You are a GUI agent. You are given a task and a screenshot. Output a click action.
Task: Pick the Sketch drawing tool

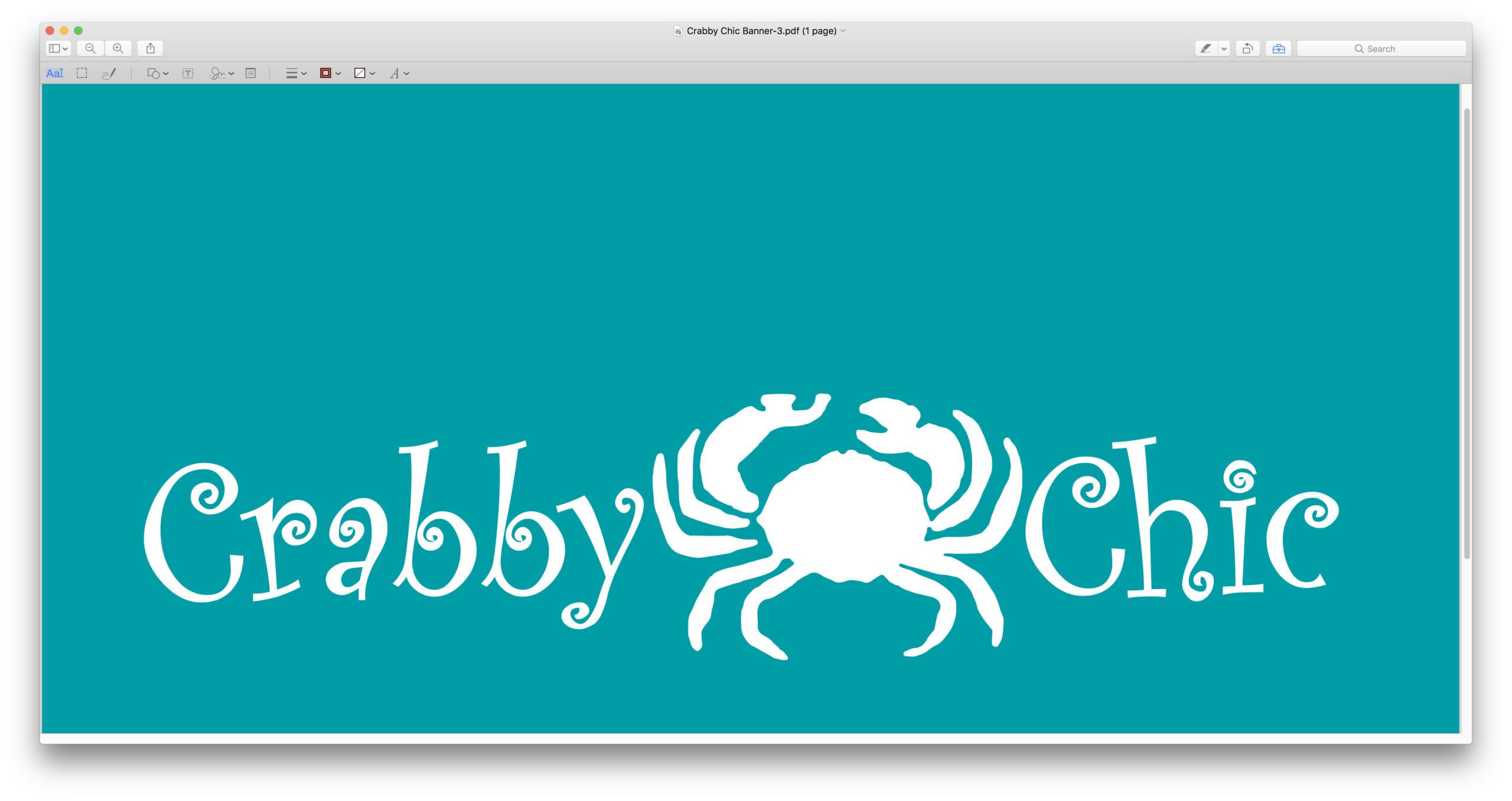click(x=109, y=73)
